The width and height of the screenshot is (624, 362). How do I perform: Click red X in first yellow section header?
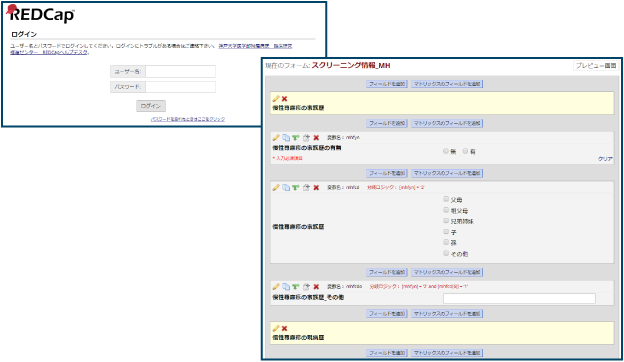[284, 99]
